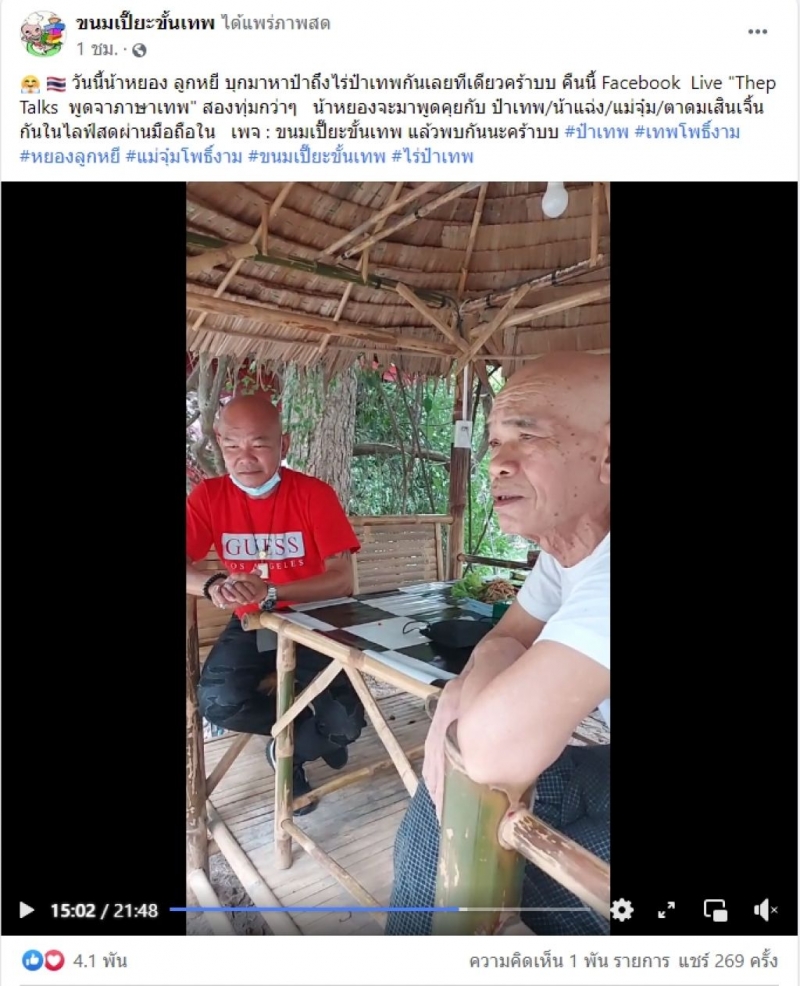Unmute the video speaker icon
Screen dimensions: 800x986
click(x=765, y=910)
